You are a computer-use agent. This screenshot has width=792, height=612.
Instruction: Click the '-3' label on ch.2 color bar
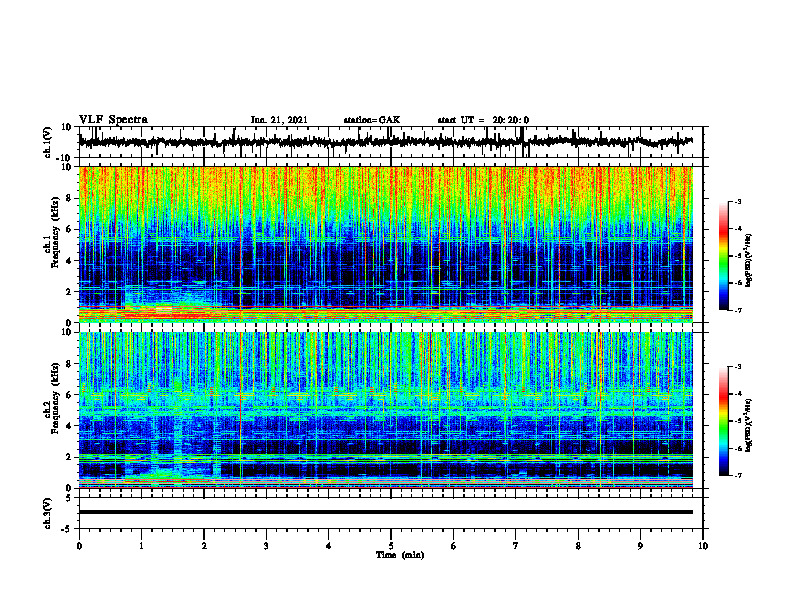pos(738,367)
